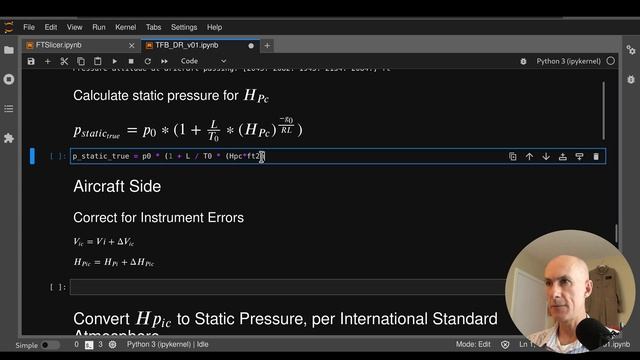This screenshot has width=640, height=360.
Task: Click Python 3 (ipykernel) kernel name button
Action: [568, 61]
